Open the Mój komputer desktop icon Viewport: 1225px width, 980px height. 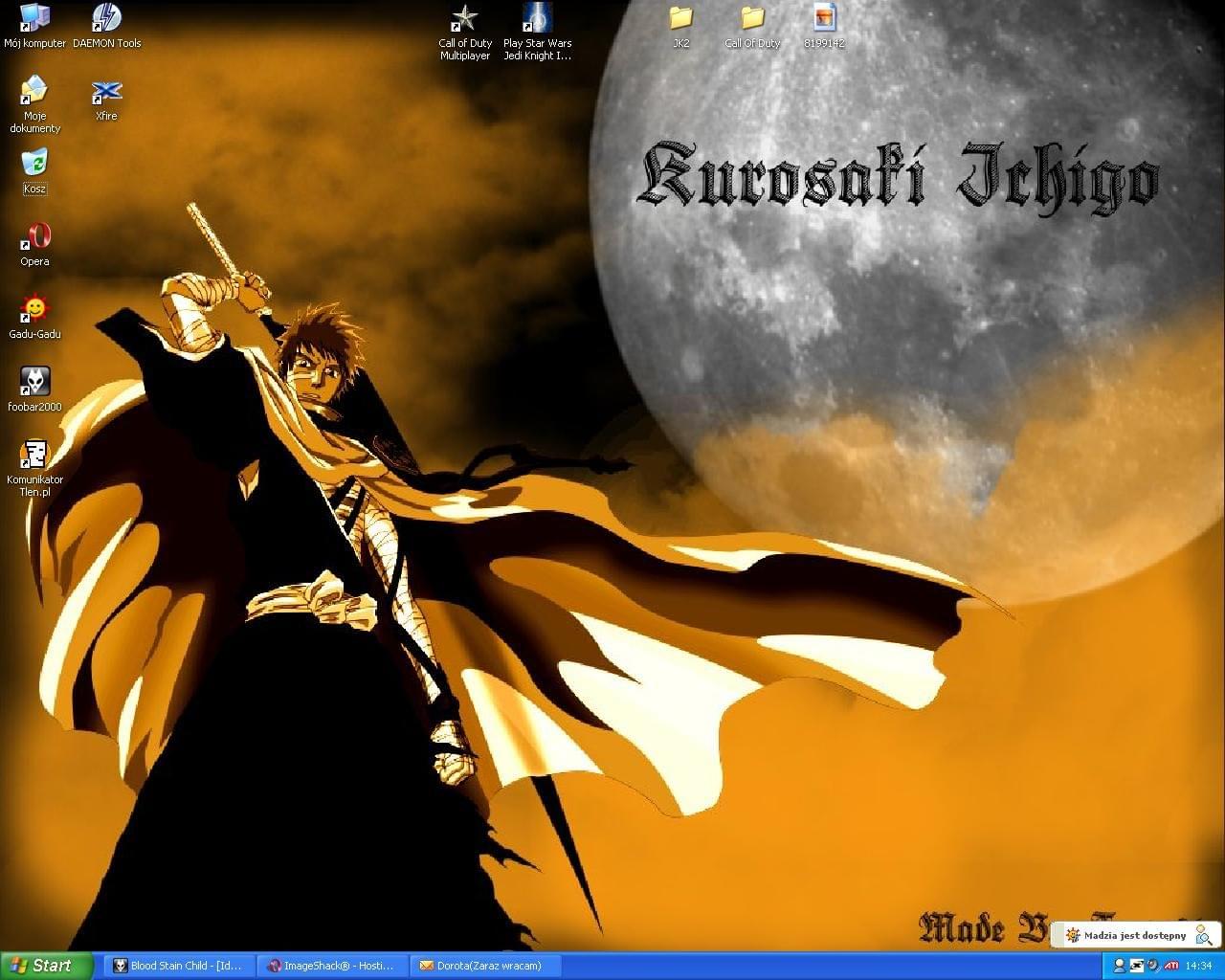(34, 26)
